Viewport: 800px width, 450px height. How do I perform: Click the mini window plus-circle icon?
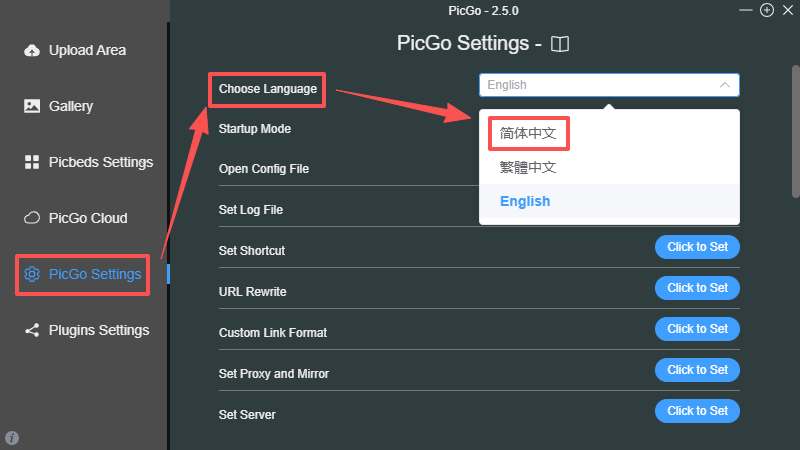point(767,10)
